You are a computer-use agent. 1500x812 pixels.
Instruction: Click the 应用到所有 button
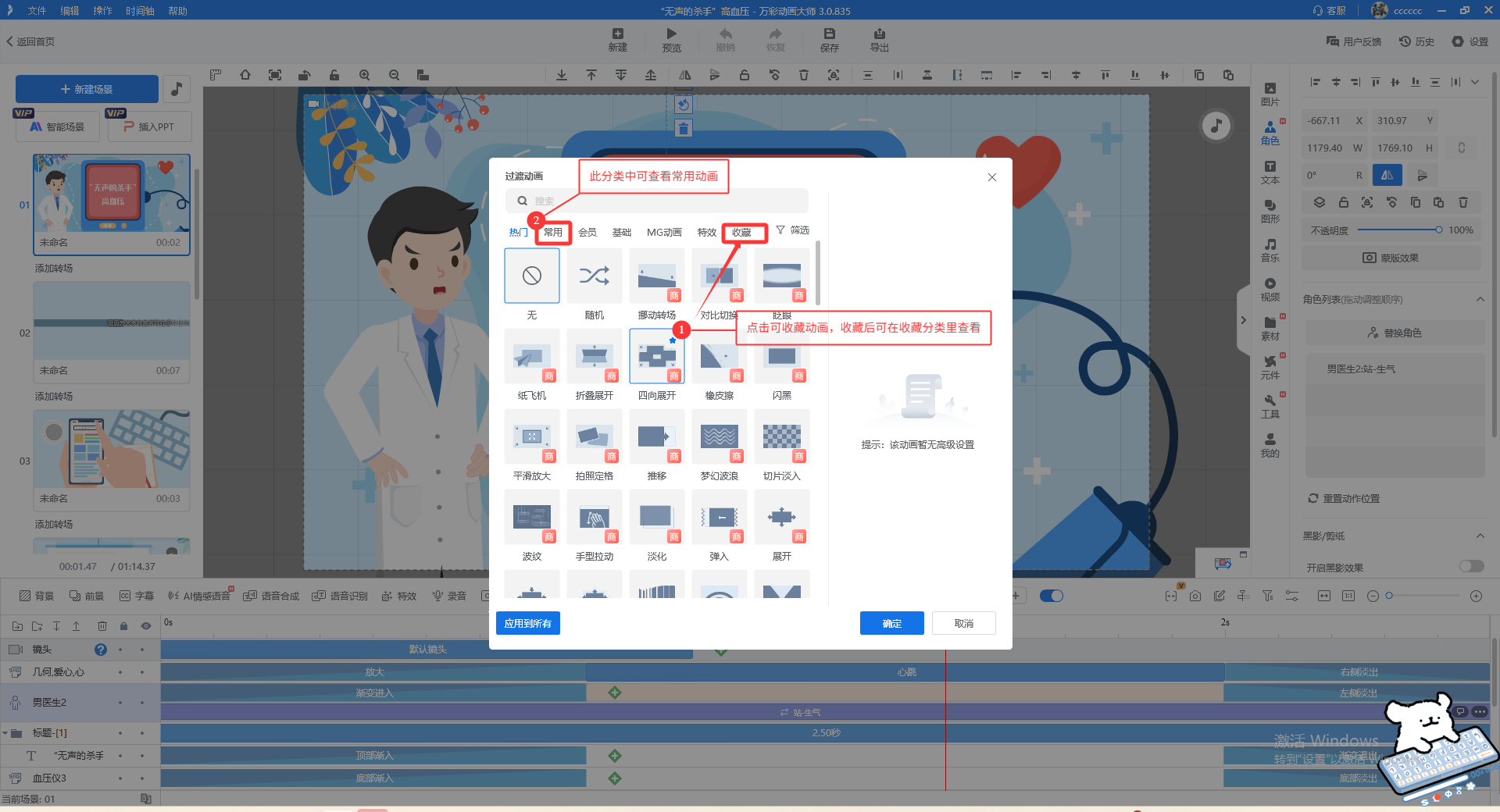(527, 623)
